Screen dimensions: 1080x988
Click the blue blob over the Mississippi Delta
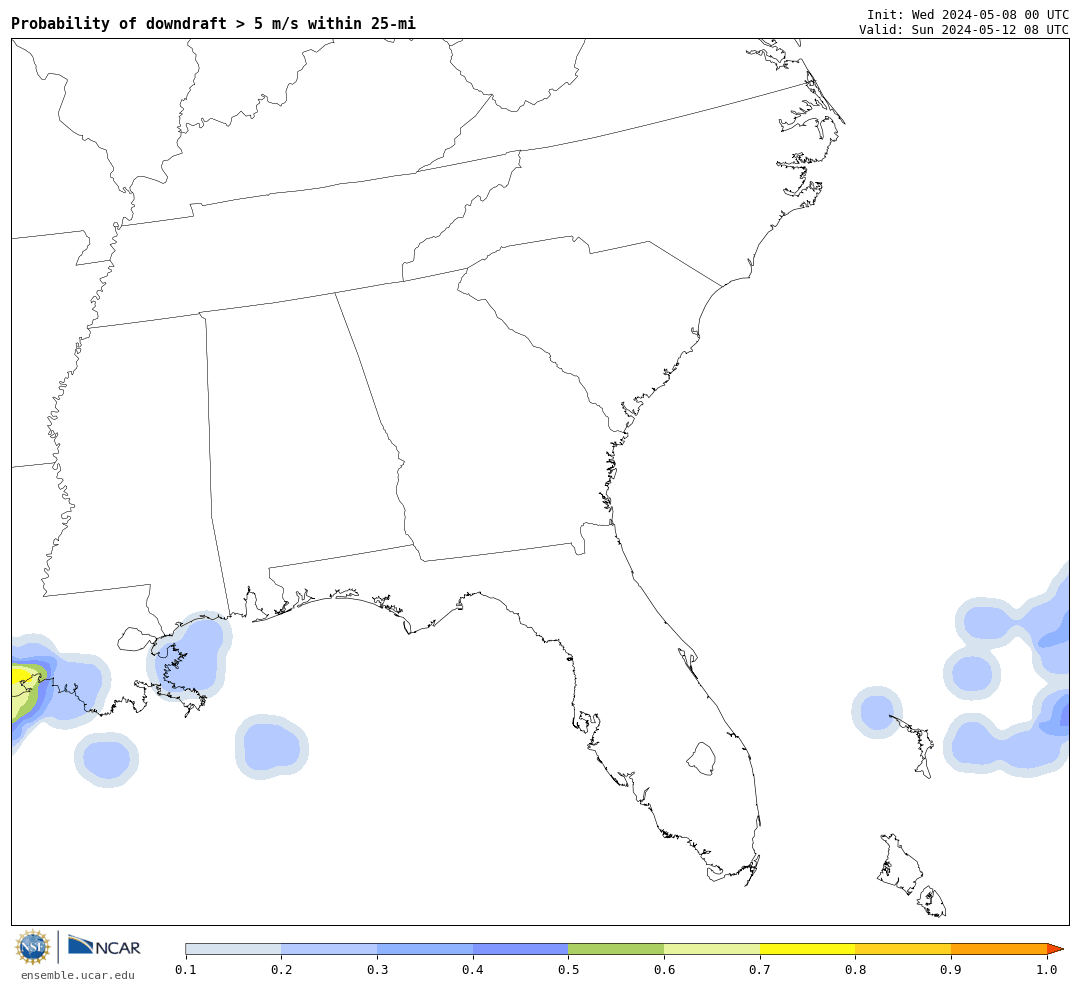point(187,655)
